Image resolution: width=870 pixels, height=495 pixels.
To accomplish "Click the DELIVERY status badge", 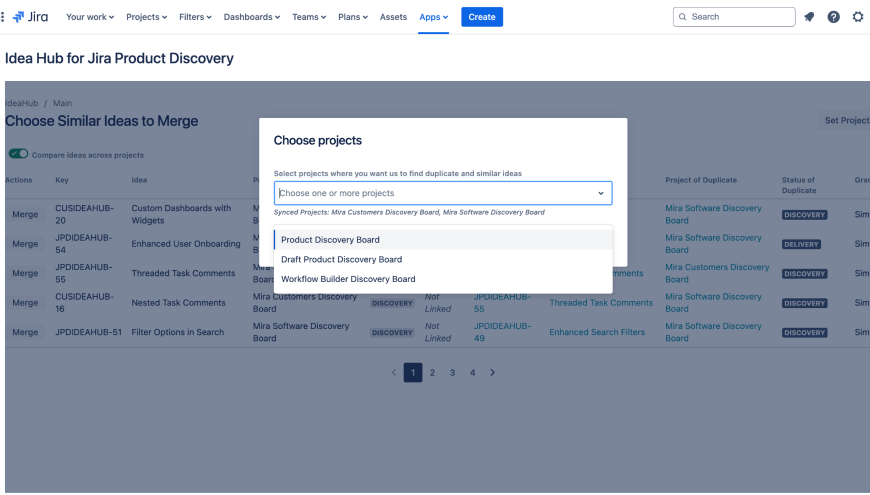I will [801, 244].
